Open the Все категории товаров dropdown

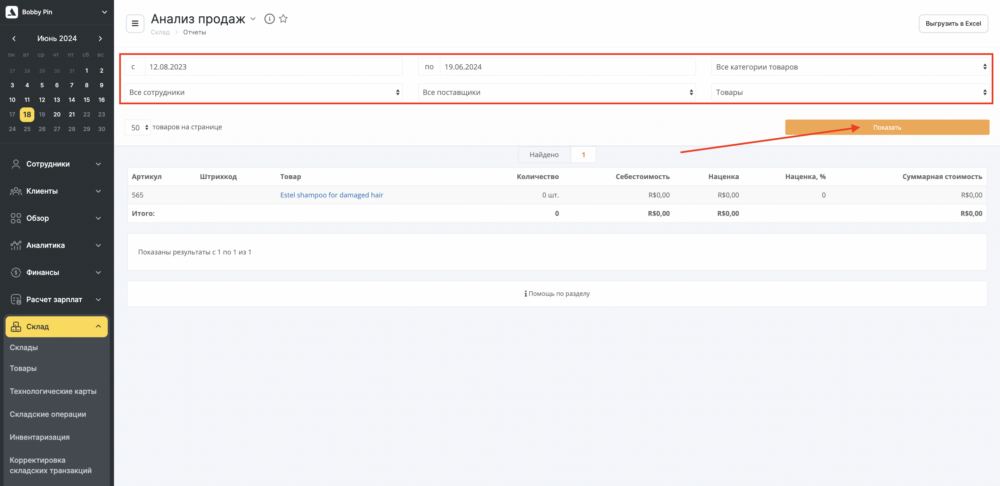coord(851,66)
